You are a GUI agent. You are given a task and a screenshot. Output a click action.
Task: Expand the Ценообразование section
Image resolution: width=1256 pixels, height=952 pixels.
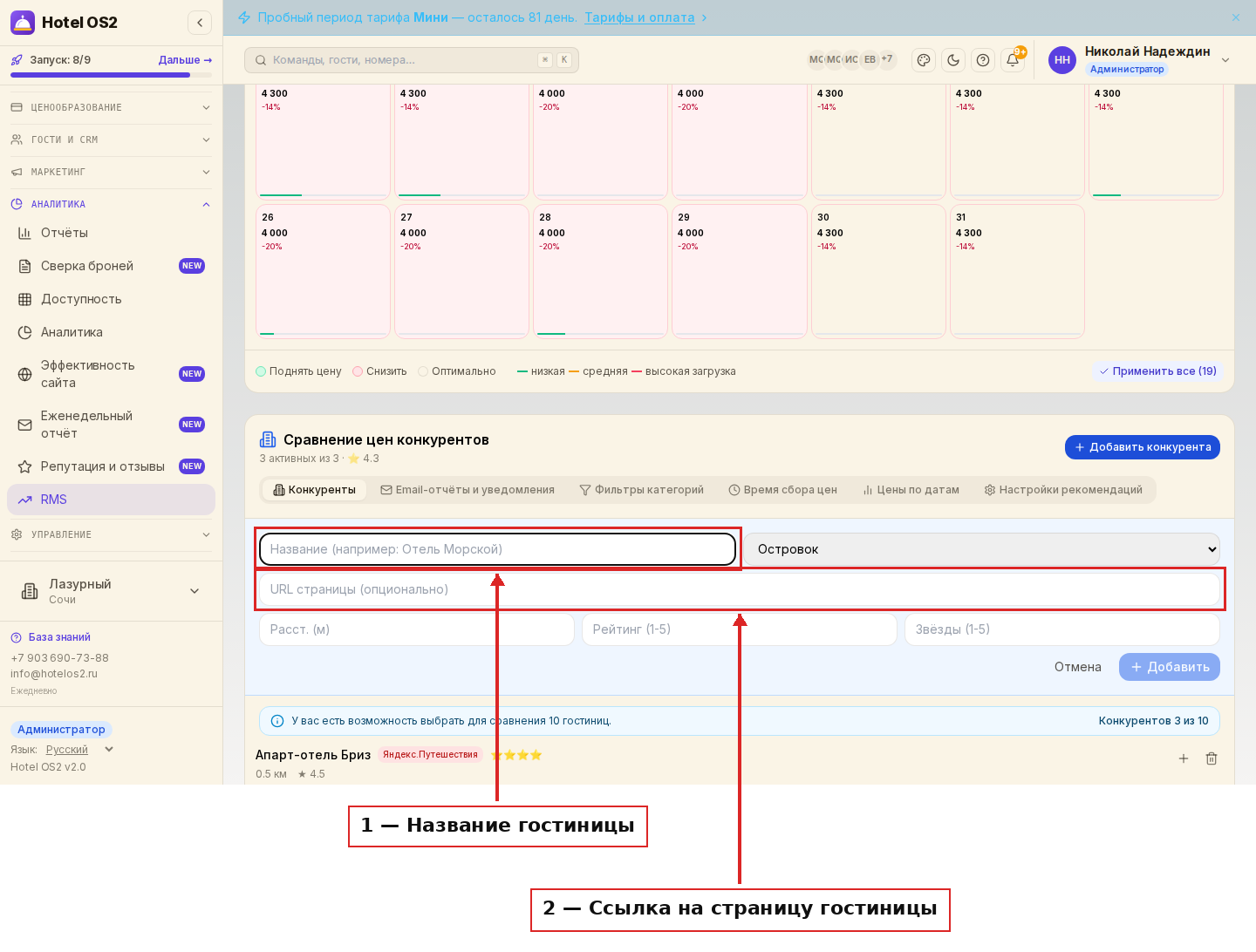coord(111,107)
